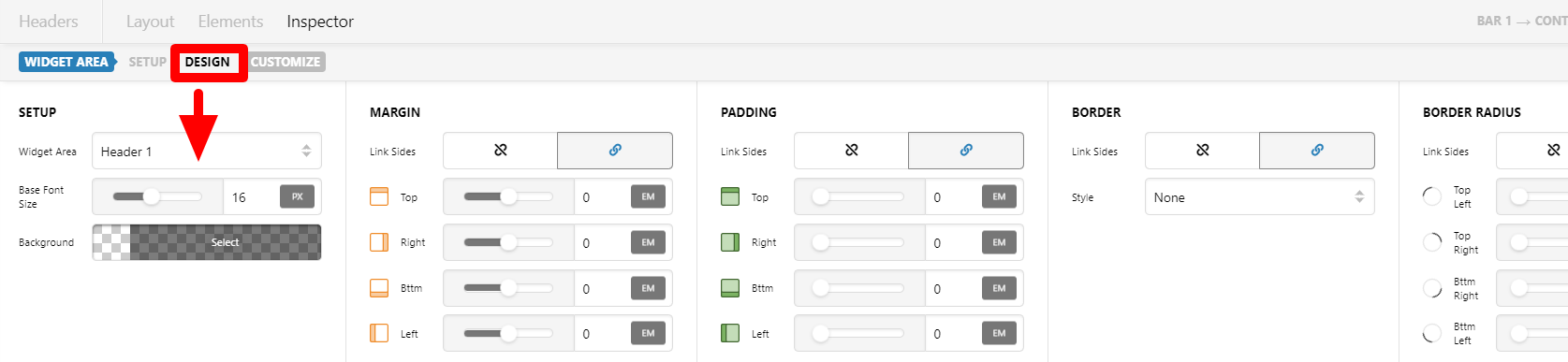The image size is (1568, 362).
Task: Unlink padding sides with broken-link icon
Action: tap(852, 151)
